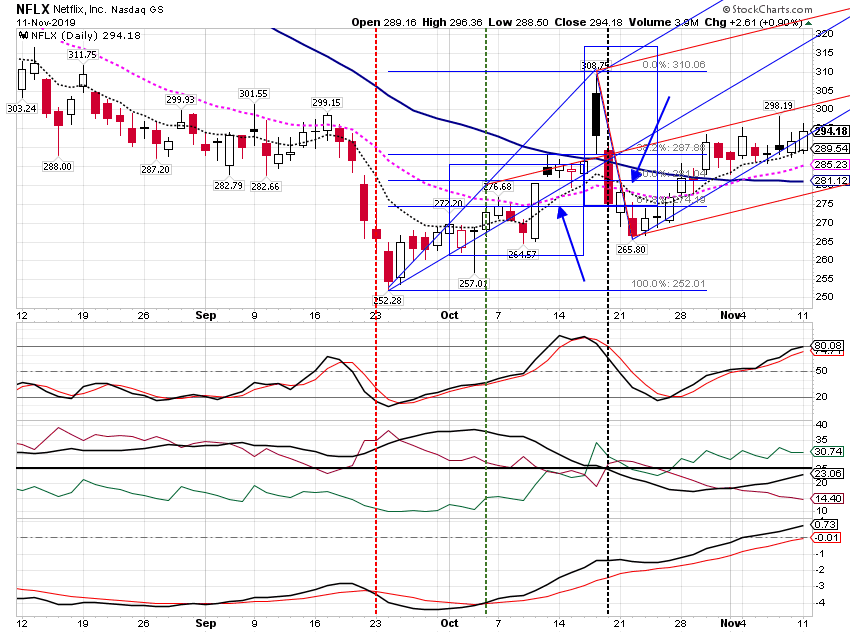Select the pink 285.23 value tag
Image resolution: width=850 pixels, height=633 pixels.
[831, 164]
